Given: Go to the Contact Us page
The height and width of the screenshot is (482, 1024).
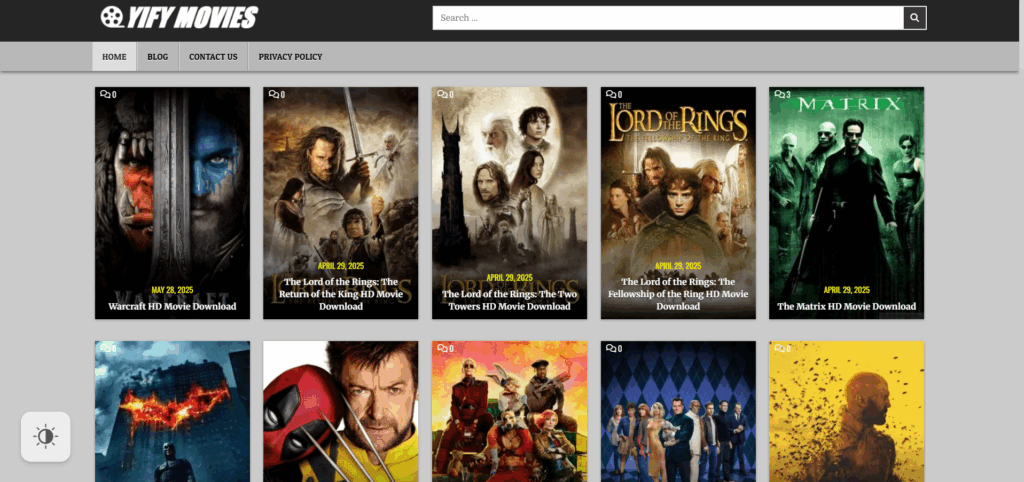Looking at the screenshot, I should tap(213, 57).
